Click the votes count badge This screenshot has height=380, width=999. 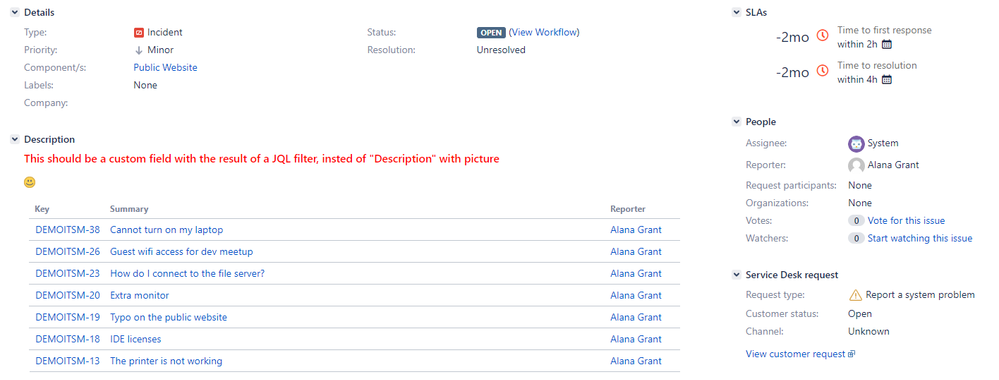[856, 221]
